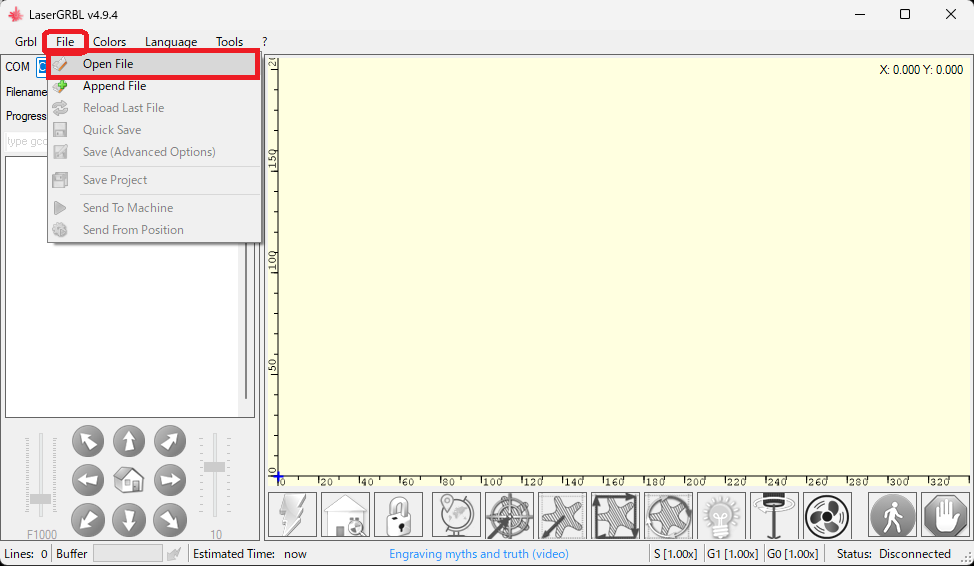Viewport: 974px width, 566px height.
Task: Jog up with the up arrow button
Action: (x=129, y=441)
